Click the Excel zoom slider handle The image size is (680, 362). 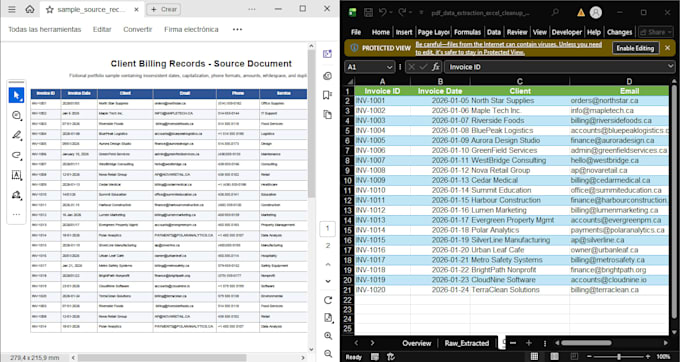[x=618, y=357]
